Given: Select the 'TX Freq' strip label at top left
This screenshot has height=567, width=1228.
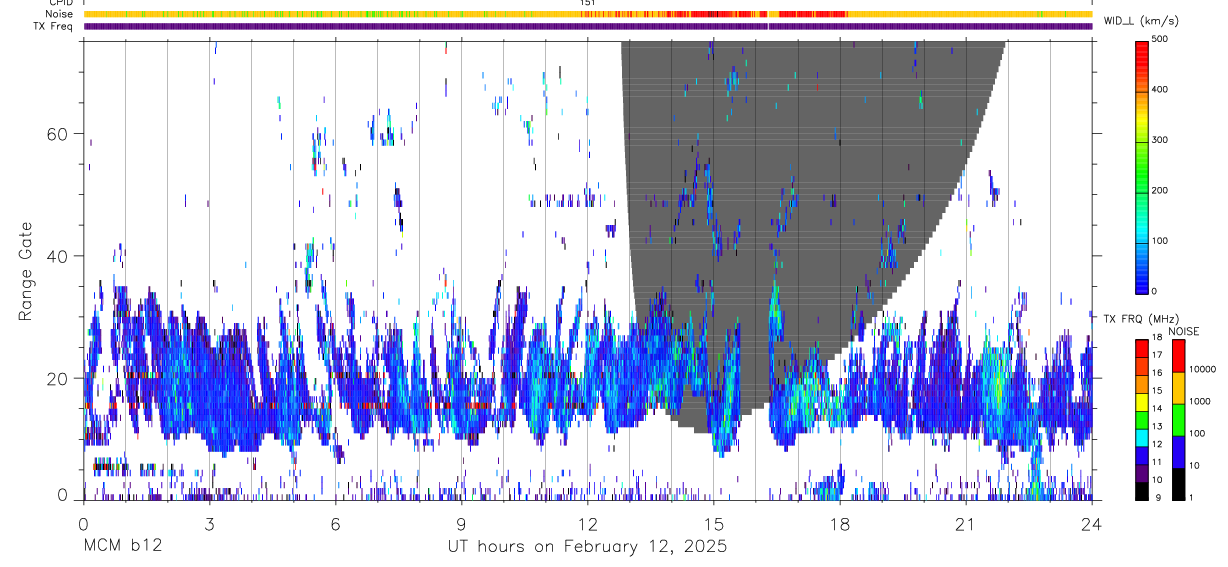Looking at the screenshot, I should coord(55,26).
